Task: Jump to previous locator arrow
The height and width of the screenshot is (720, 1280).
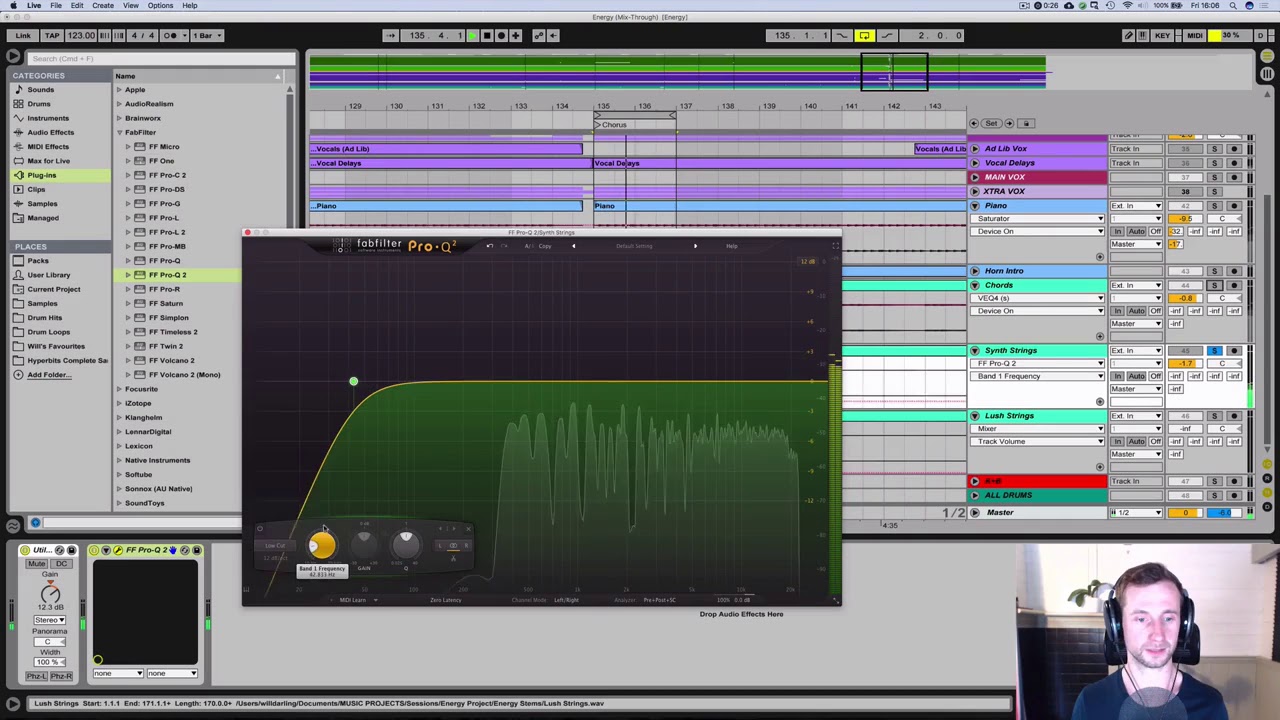Action: (x=974, y=123)
